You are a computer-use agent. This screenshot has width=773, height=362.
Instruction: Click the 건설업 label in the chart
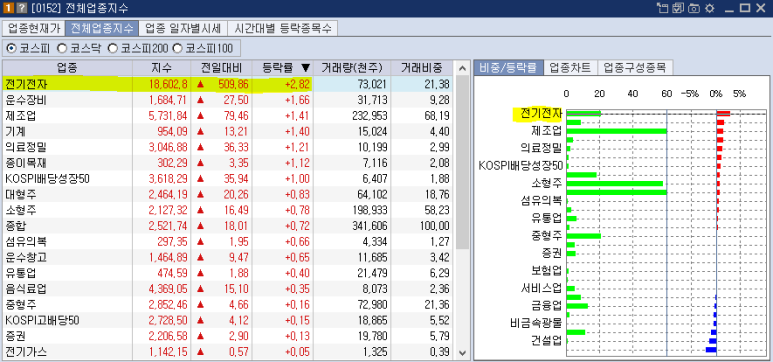pyautogui.click(x=546, y=340)
